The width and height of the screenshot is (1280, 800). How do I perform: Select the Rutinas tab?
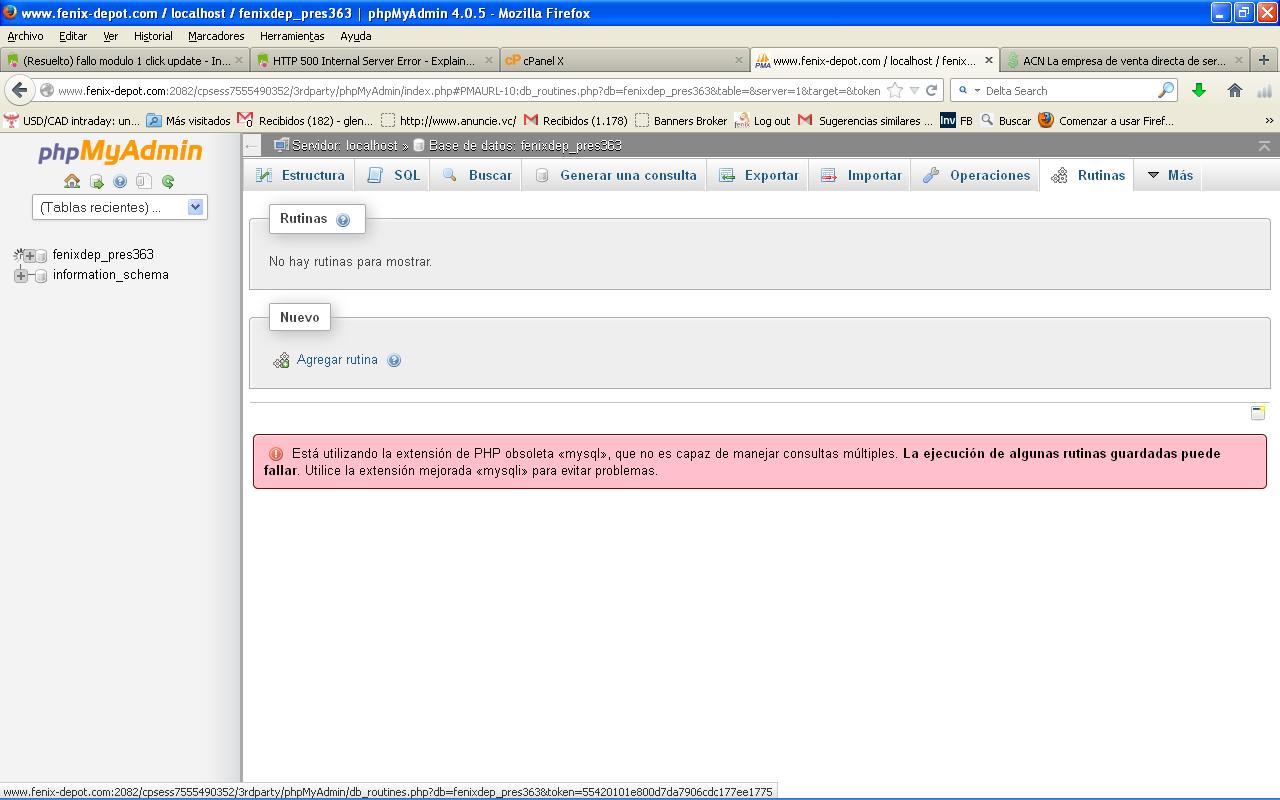click(1088, 175)
